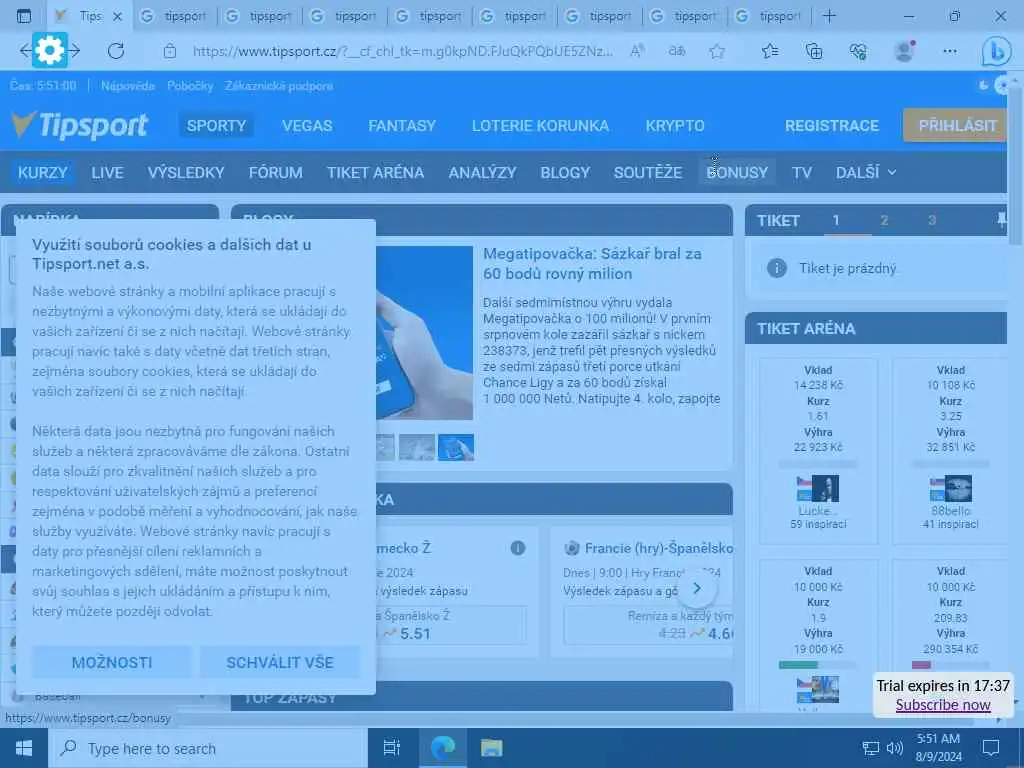Select the TV tab
The width and height of the screenshot is (1024, 768).
click(x=802, y=172)
